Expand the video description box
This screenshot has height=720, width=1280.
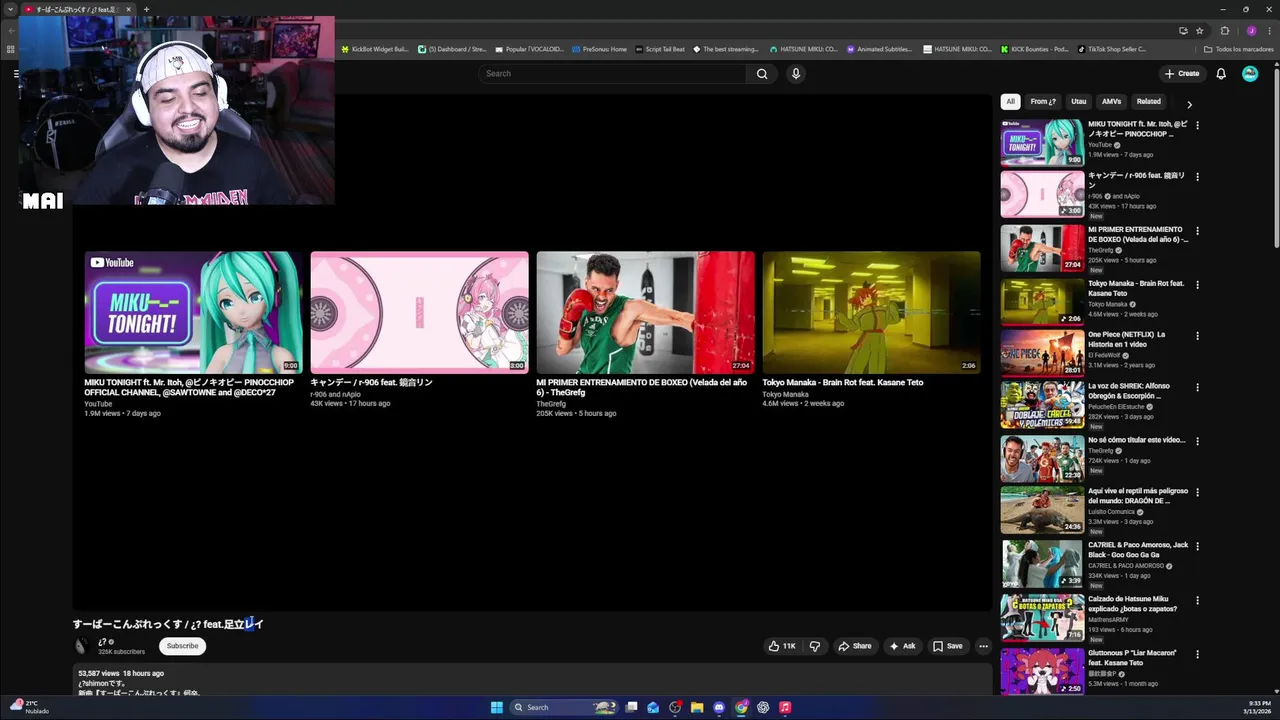pyautogui.click(x=532, y=680)
